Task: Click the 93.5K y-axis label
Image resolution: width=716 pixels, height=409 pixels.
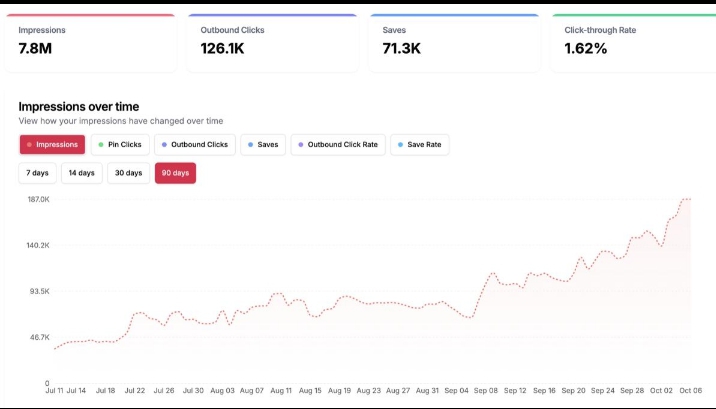Action: 40,291
